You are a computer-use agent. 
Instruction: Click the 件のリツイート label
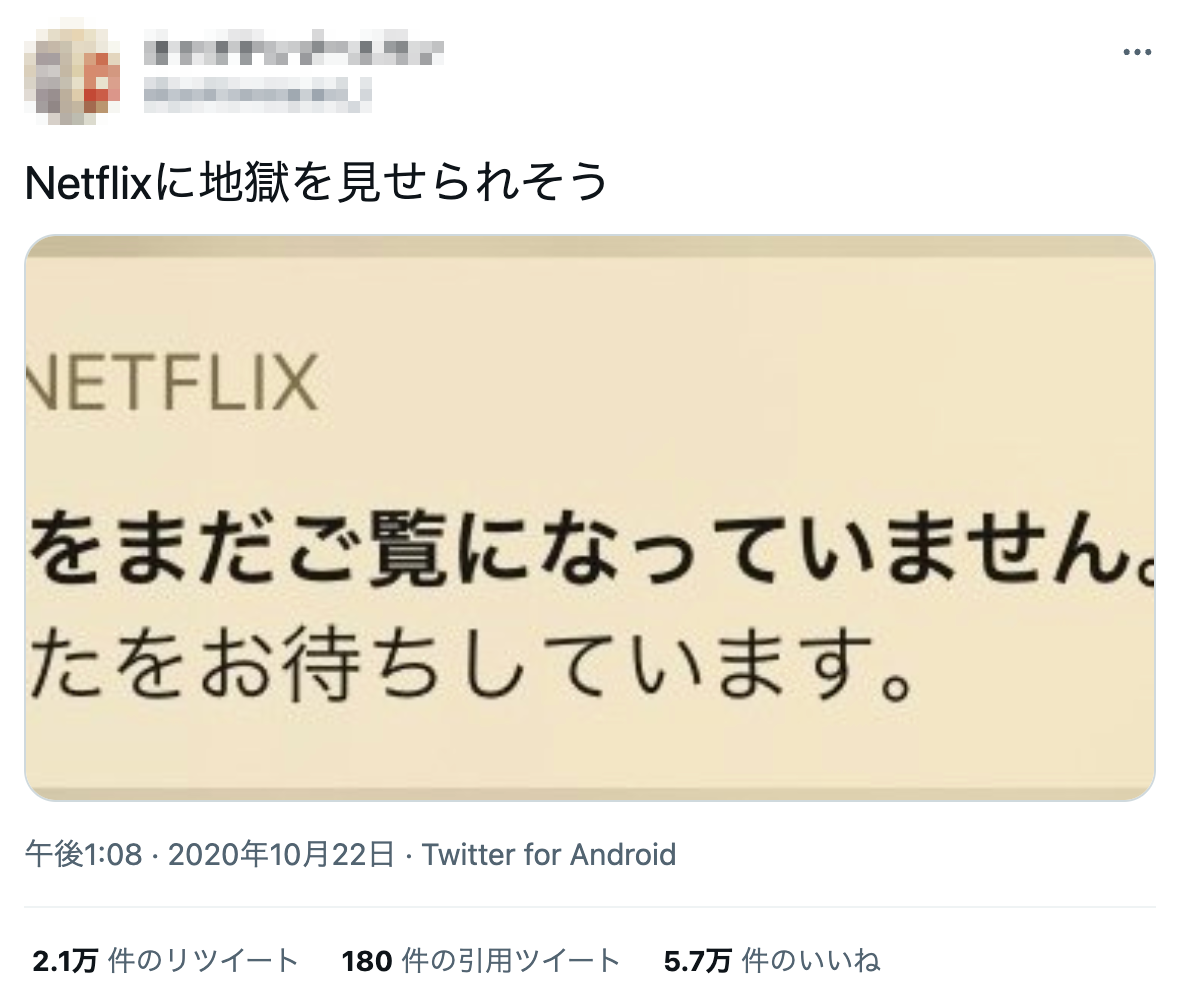pyautogui.click(x=203, y=961)
